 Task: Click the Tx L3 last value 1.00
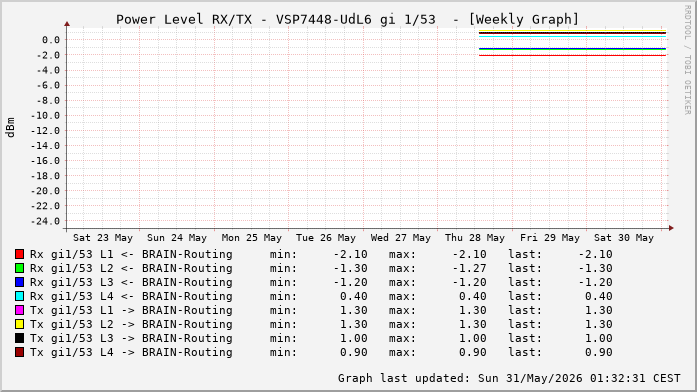[599, 338]
